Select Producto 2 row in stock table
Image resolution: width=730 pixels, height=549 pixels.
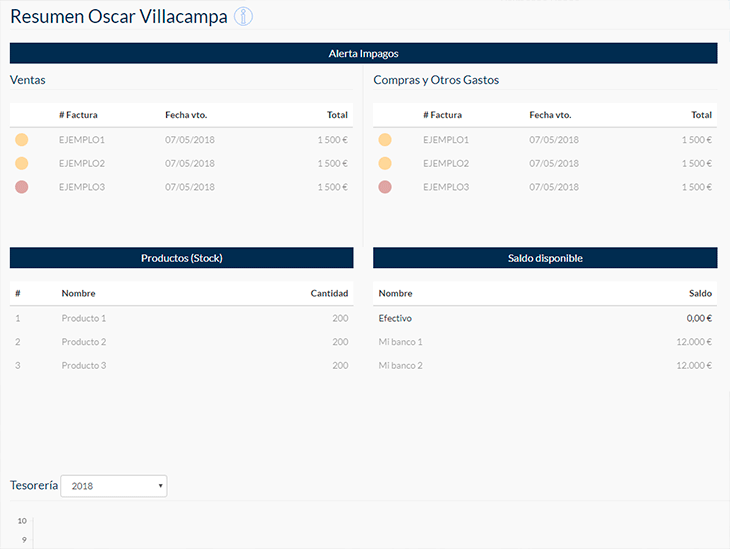coord(182,342)
